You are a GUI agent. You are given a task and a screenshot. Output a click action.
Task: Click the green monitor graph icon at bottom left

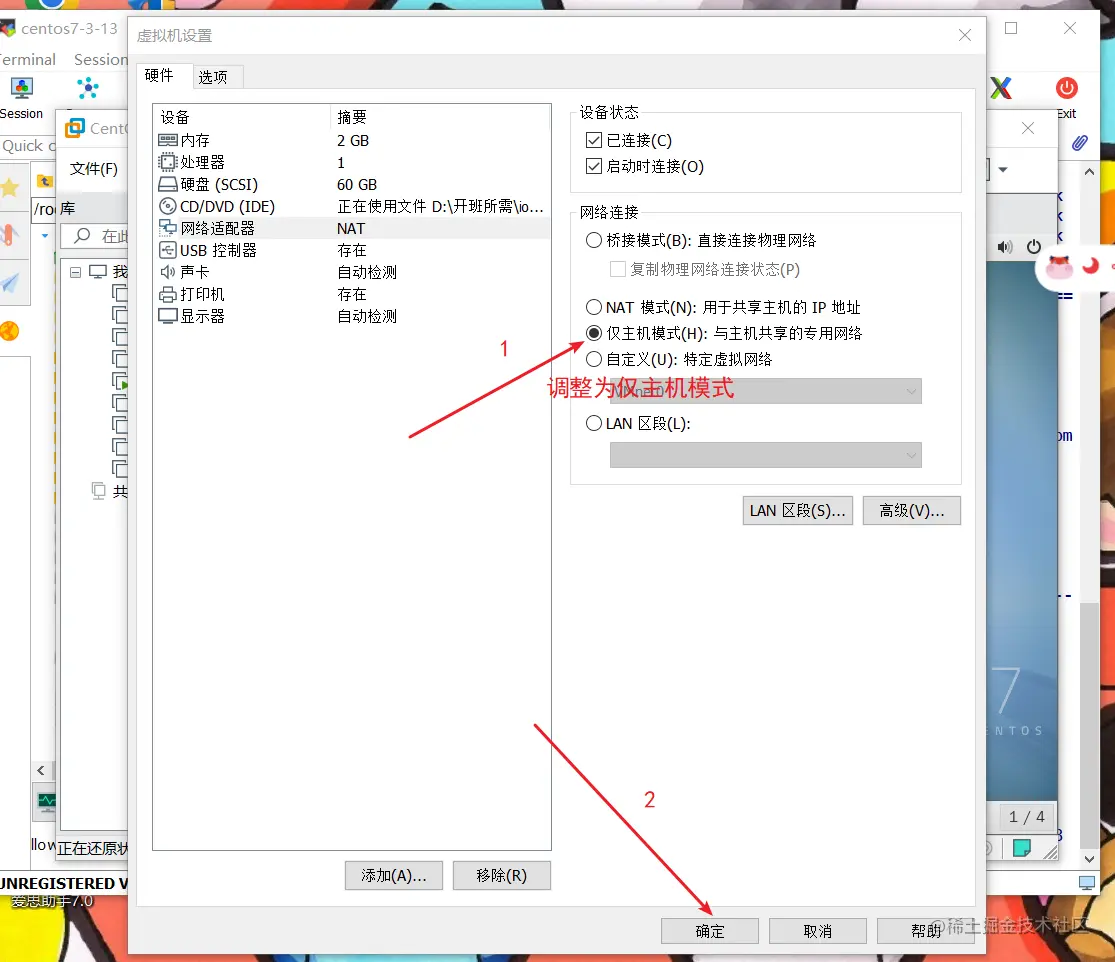click(46, 803)
